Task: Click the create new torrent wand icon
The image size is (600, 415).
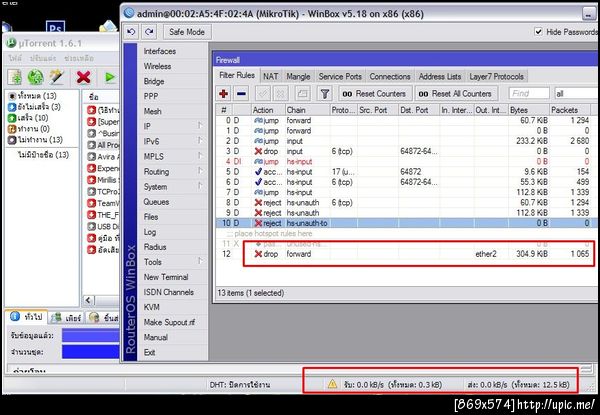Action: tap(56, 77)
